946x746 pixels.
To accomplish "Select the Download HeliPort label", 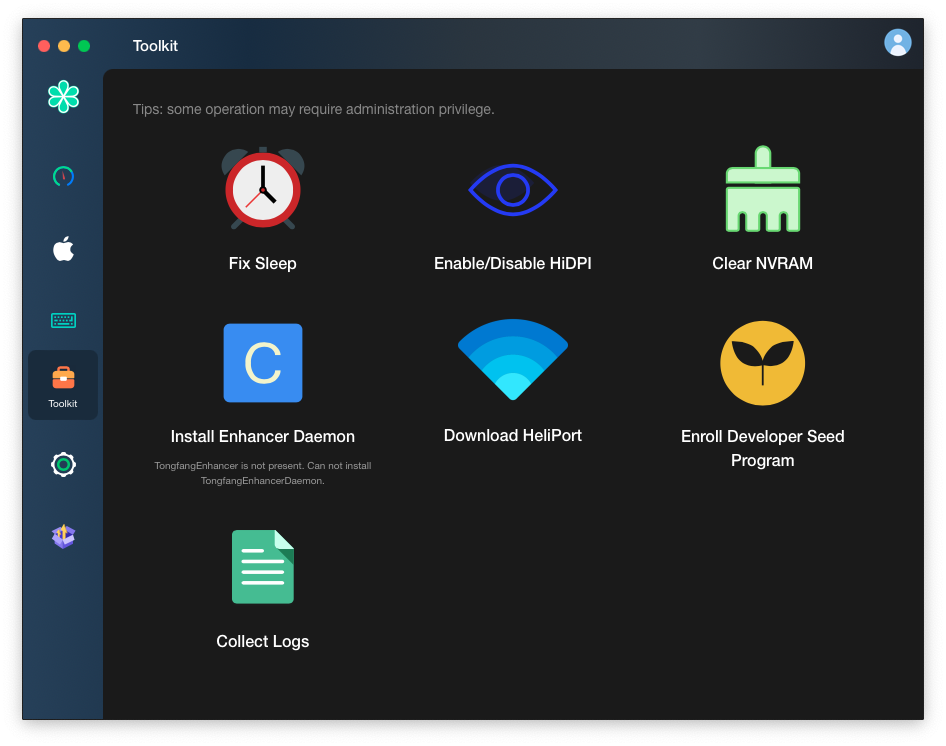I will click(512, 436).
